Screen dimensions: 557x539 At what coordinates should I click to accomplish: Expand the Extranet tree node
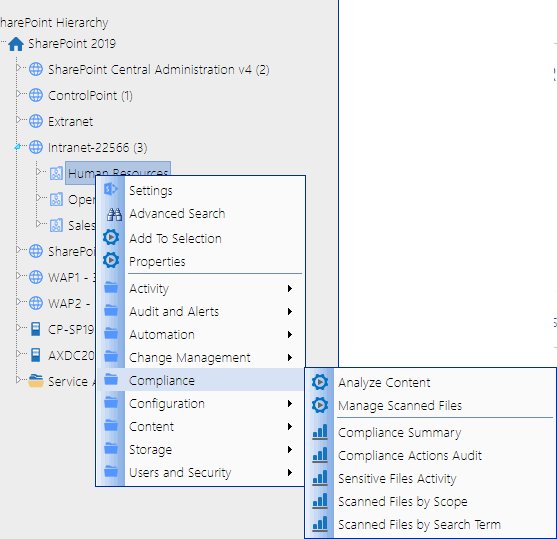click(x=18, y=119)
